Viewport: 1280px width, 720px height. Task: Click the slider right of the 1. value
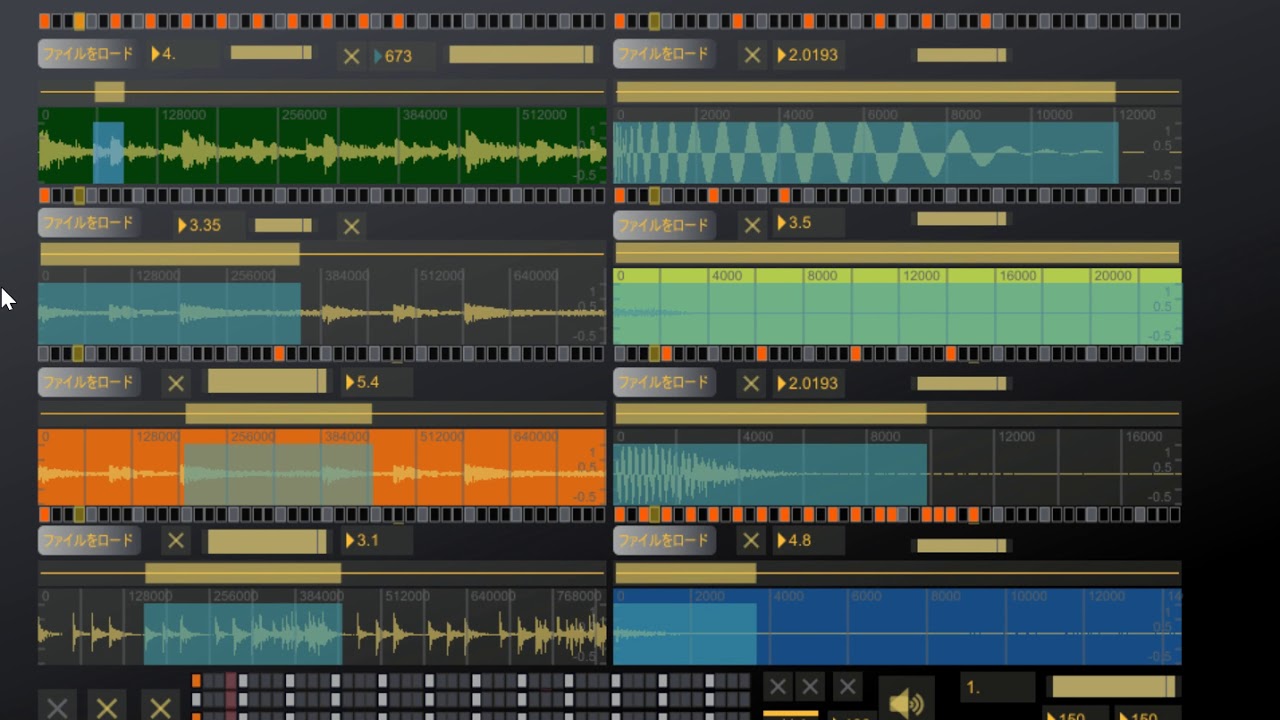[1114, 686]
